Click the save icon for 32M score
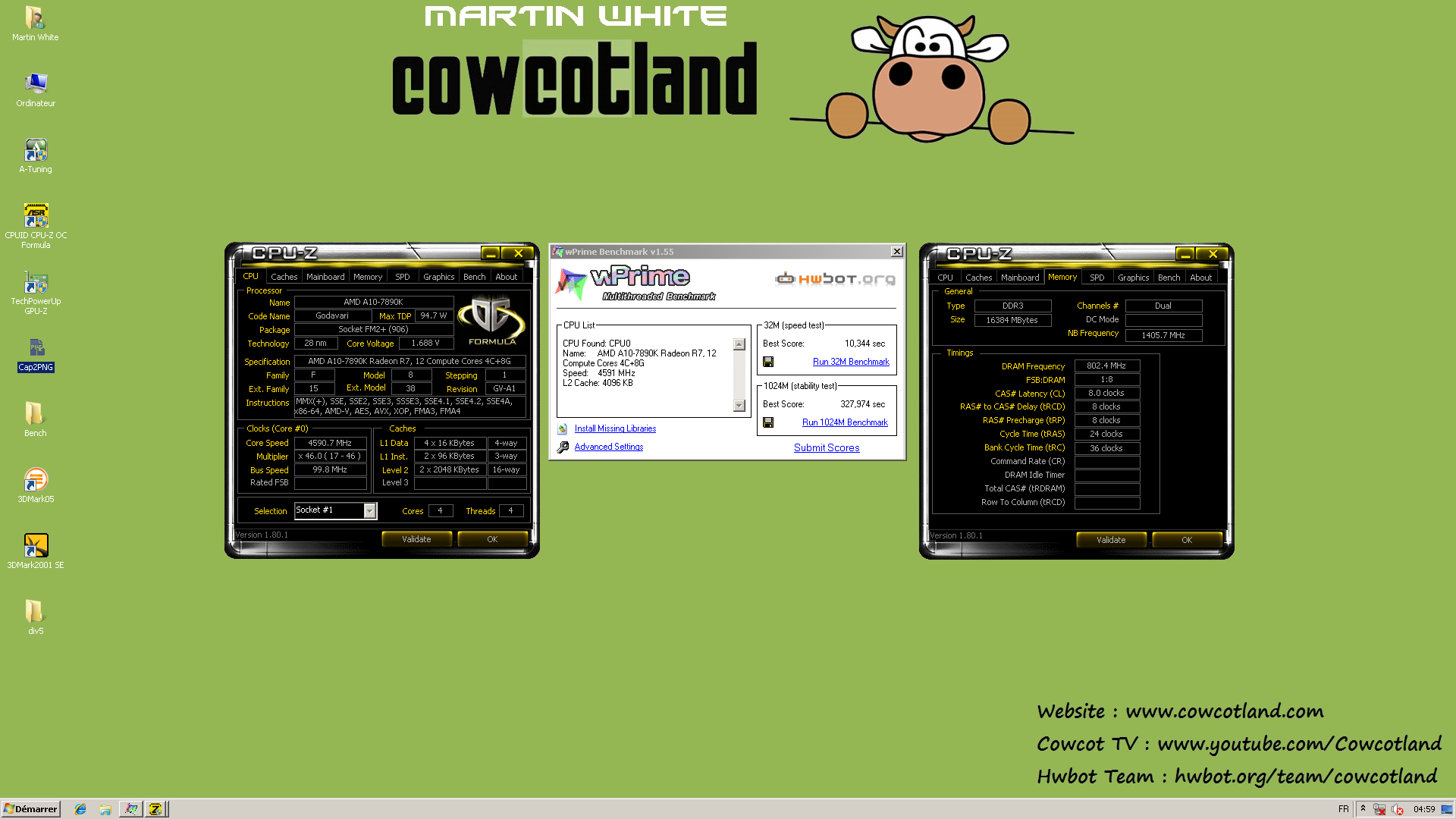 click(x=768, y=362)
